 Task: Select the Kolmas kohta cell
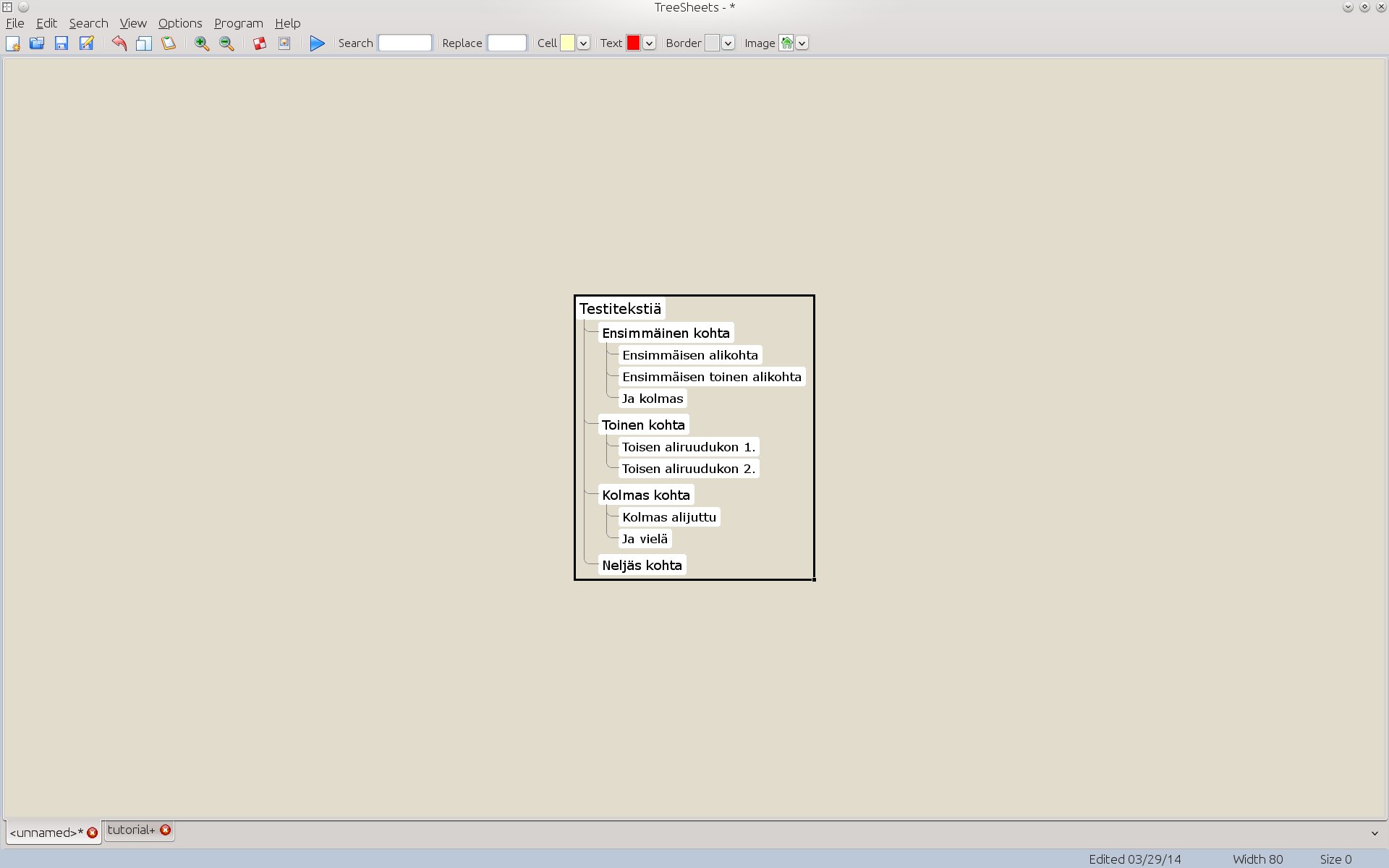[x=646, y=495]
